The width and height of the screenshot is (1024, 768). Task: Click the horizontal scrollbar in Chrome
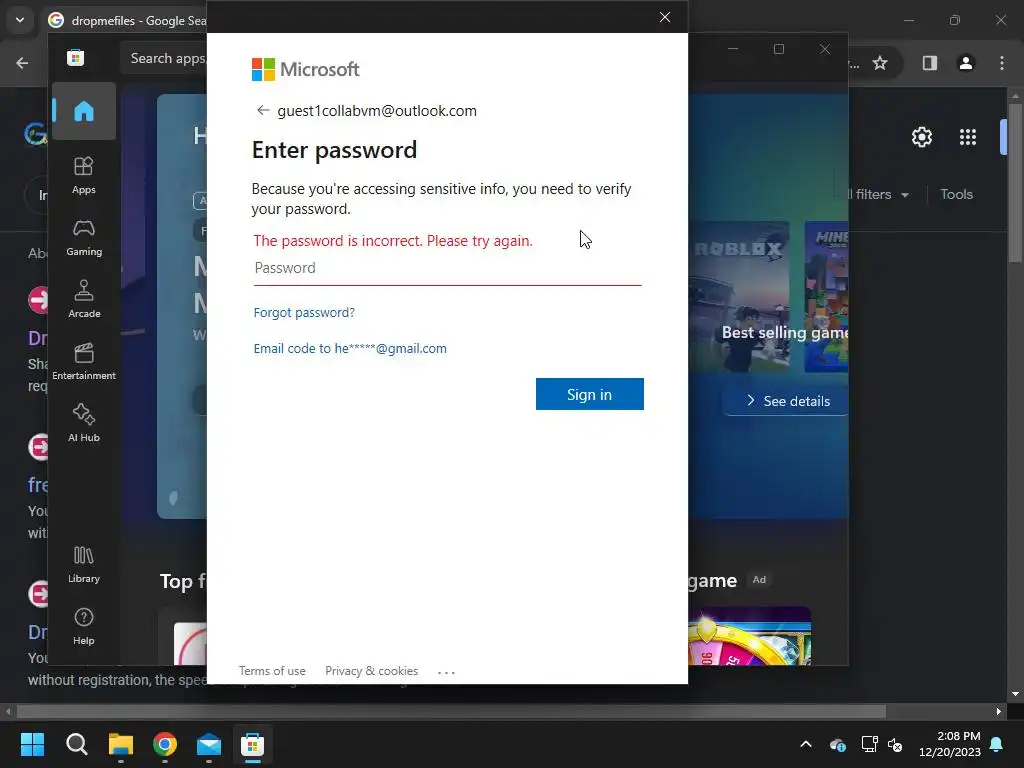(x=451, y=711)
